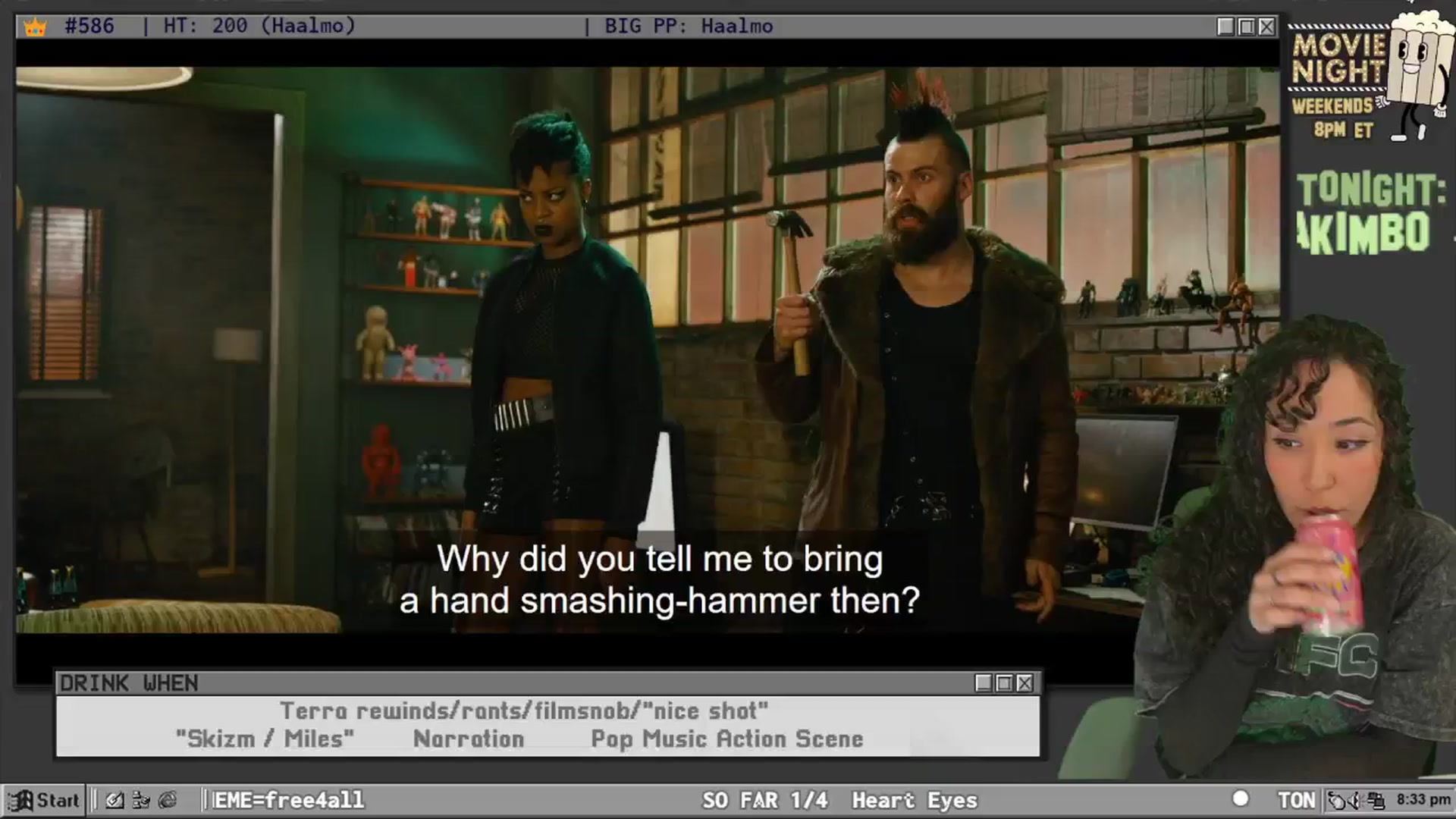Screen dimensions: 1456x819
Task: Click the #586 counter in title bar
Action: pos(89,27)
